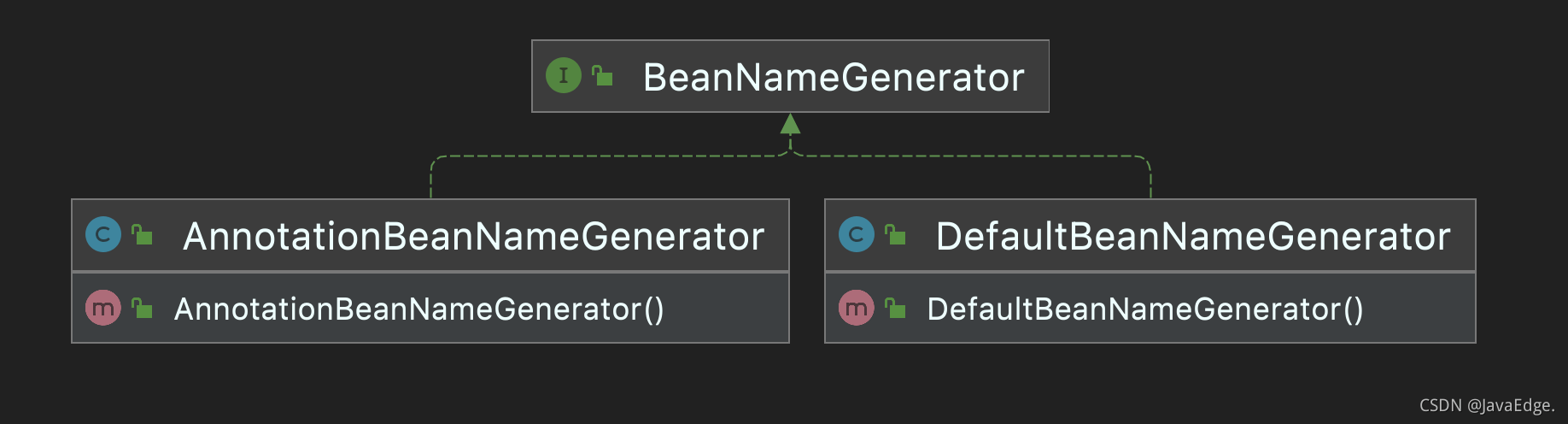Select the DefaultBeanNameGenerator() constructor entry
This screenshot has height=424, width=1568.
tap(1144, 309)
